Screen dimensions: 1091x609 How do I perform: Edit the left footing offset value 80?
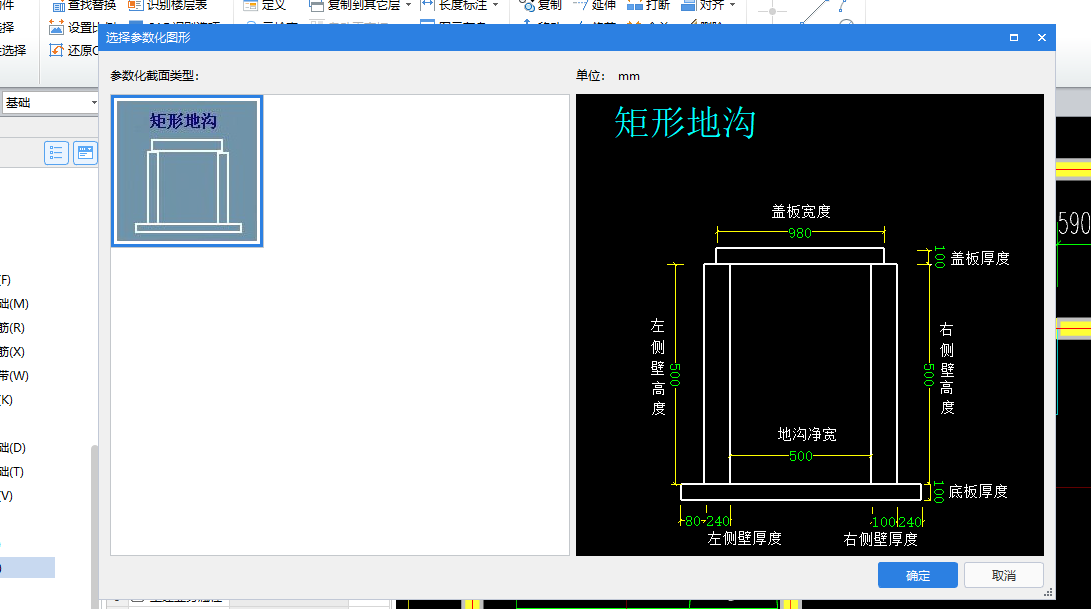tap(693, 521)
